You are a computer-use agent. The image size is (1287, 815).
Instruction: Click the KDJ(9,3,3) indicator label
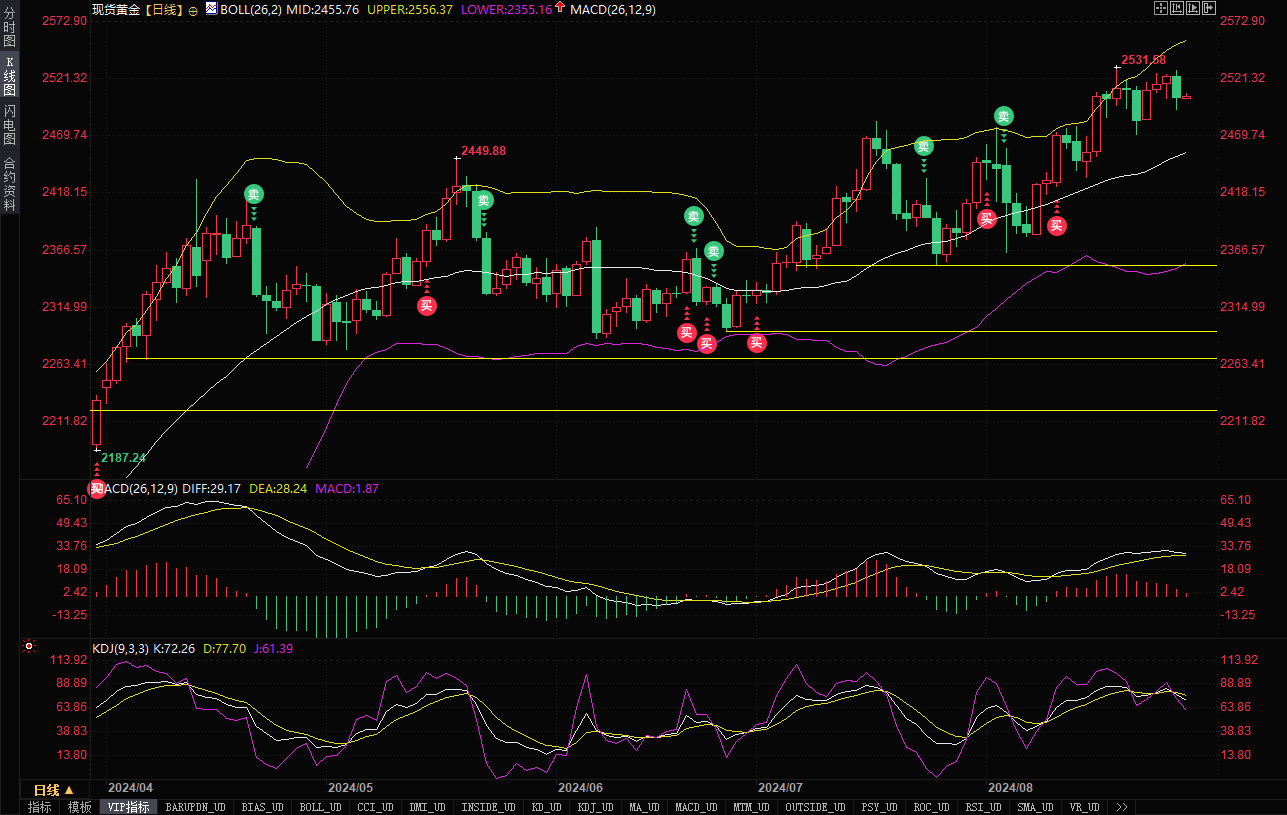120,648
